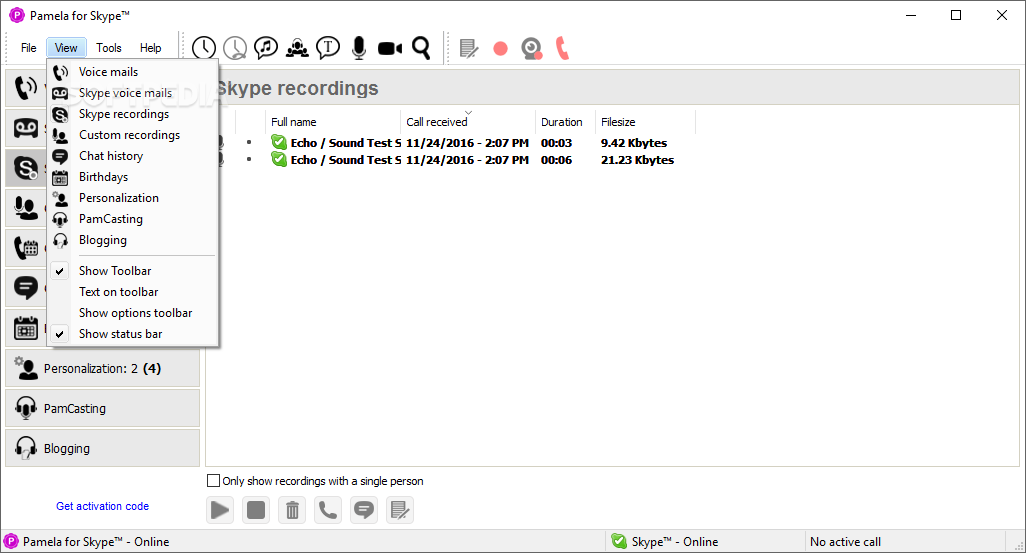1026x553 pixels.
Task: Click the 9.42 Kbytes filesize cell
Action: (x=634, y=143)
